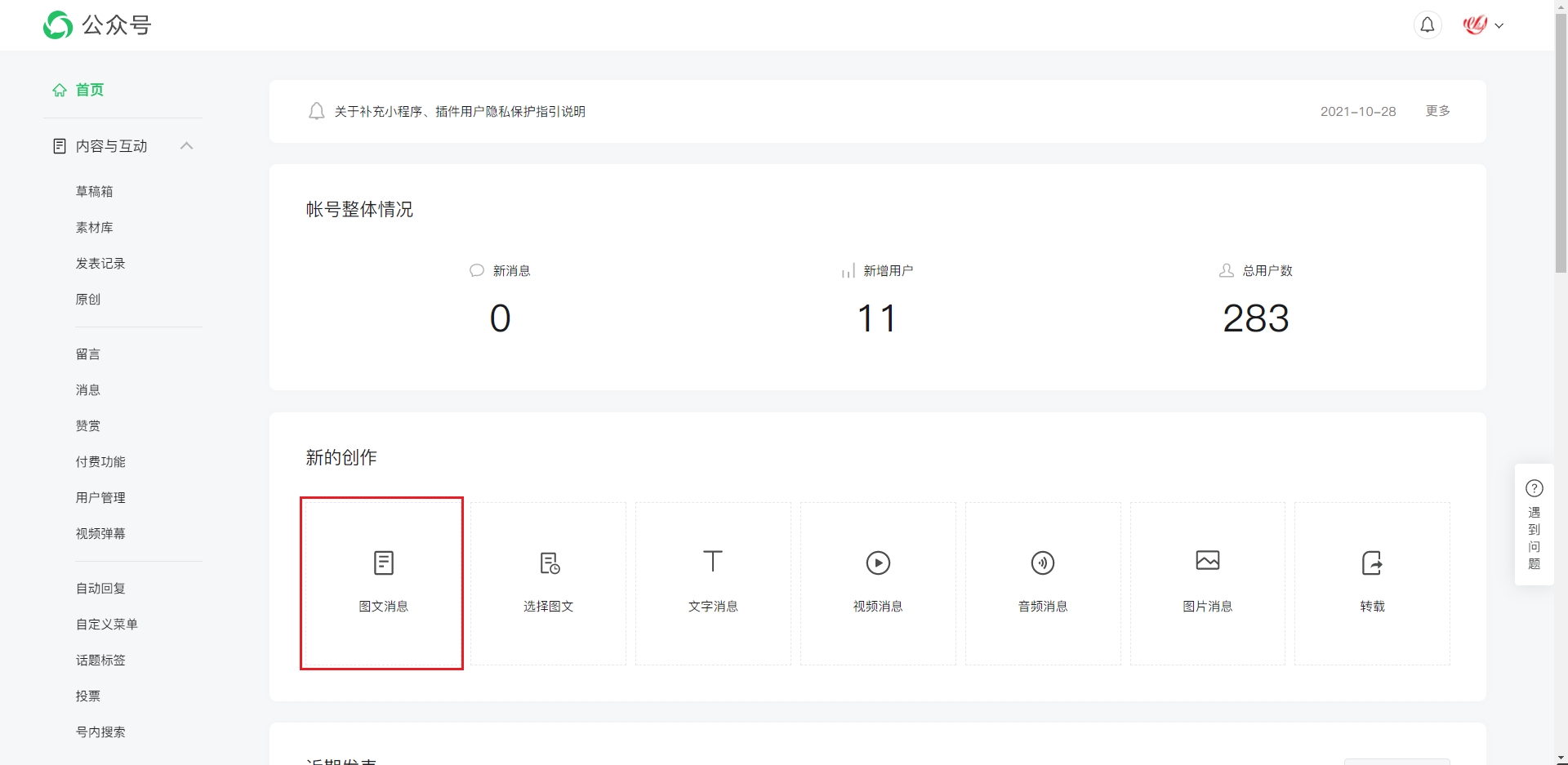1568x765 pixels.
Task: Open 用户管理 from the sidebar
Action: click(x=100, y=498)
